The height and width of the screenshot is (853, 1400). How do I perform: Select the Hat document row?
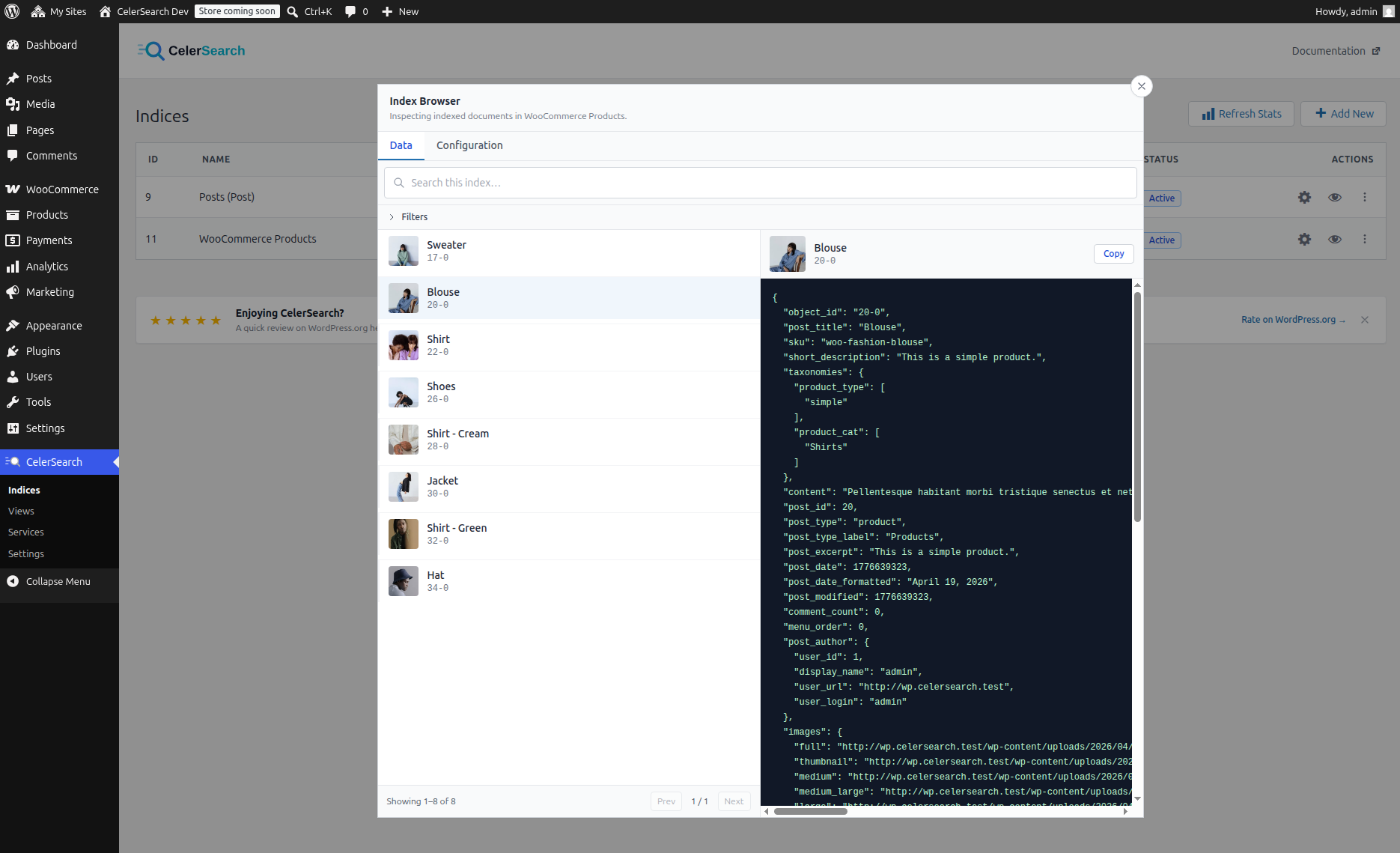[x=569, y=582]
